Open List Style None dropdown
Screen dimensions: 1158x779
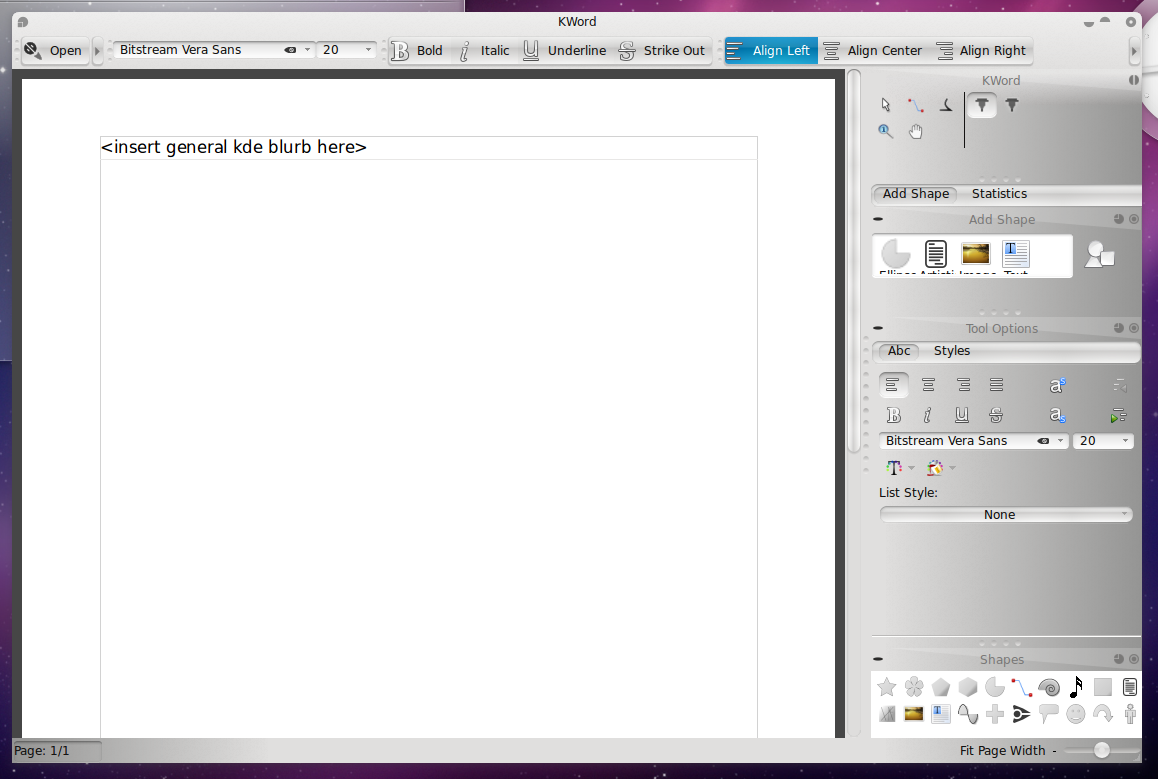[x=1006, y=515]
